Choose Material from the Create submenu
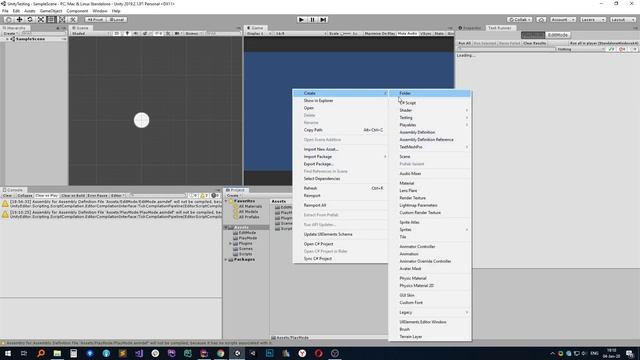Image resolution: width=640 pixels, height=360 pixels. [x=430, y=183]
